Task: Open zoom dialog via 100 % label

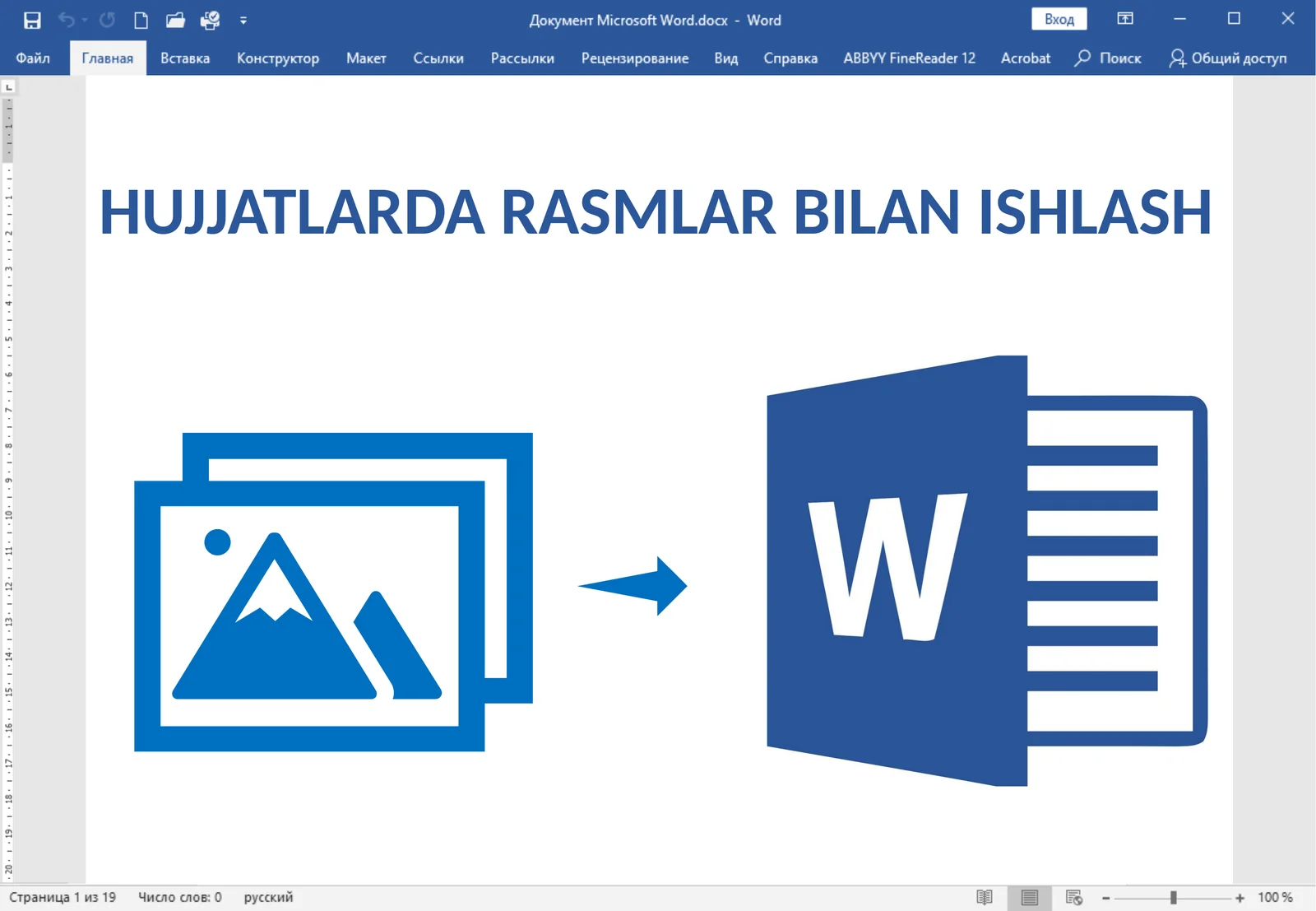Action: (x=1275, y=898)
